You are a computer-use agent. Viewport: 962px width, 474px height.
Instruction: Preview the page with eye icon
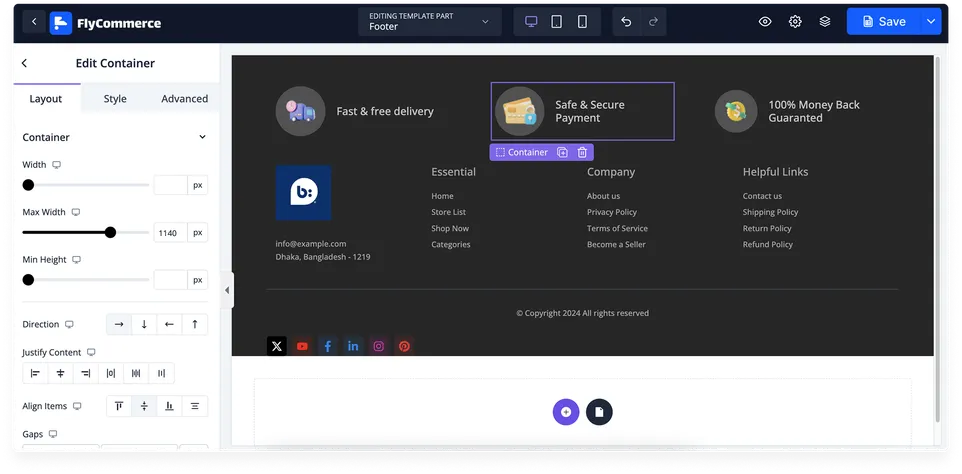click(x=764, y=21)
